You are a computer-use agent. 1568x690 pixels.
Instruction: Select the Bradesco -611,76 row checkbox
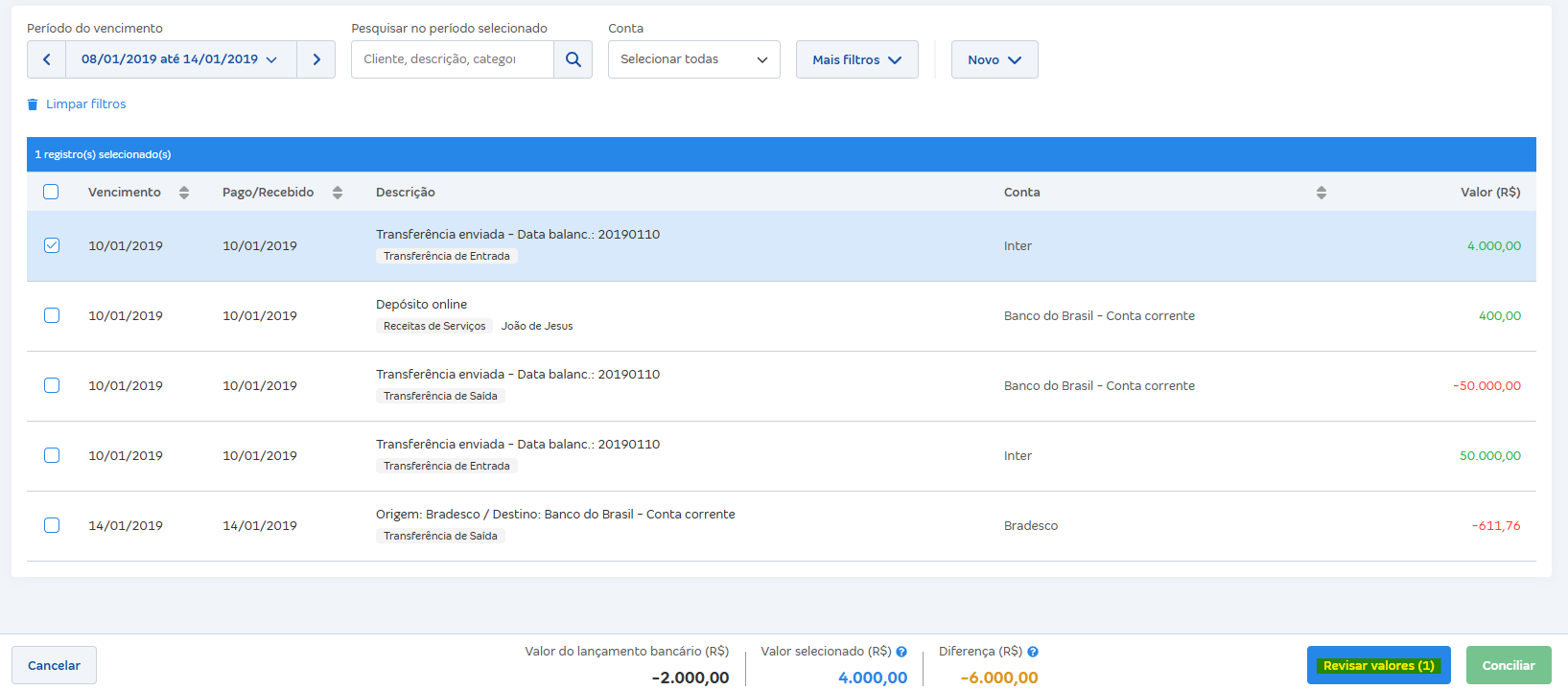click(x=52, y=525)
